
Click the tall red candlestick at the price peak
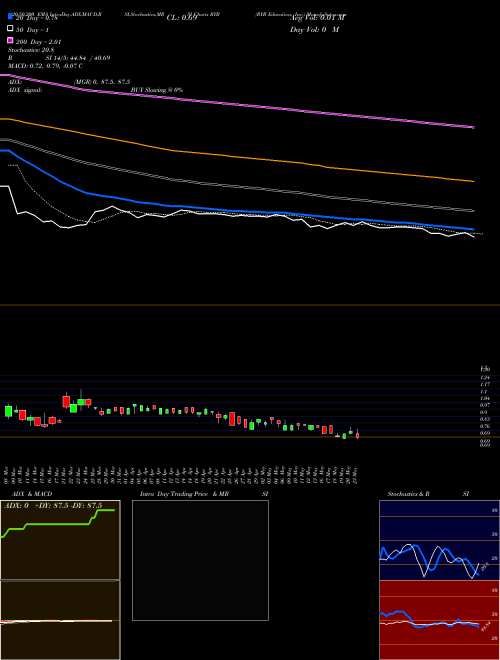(x=66, y=401)
